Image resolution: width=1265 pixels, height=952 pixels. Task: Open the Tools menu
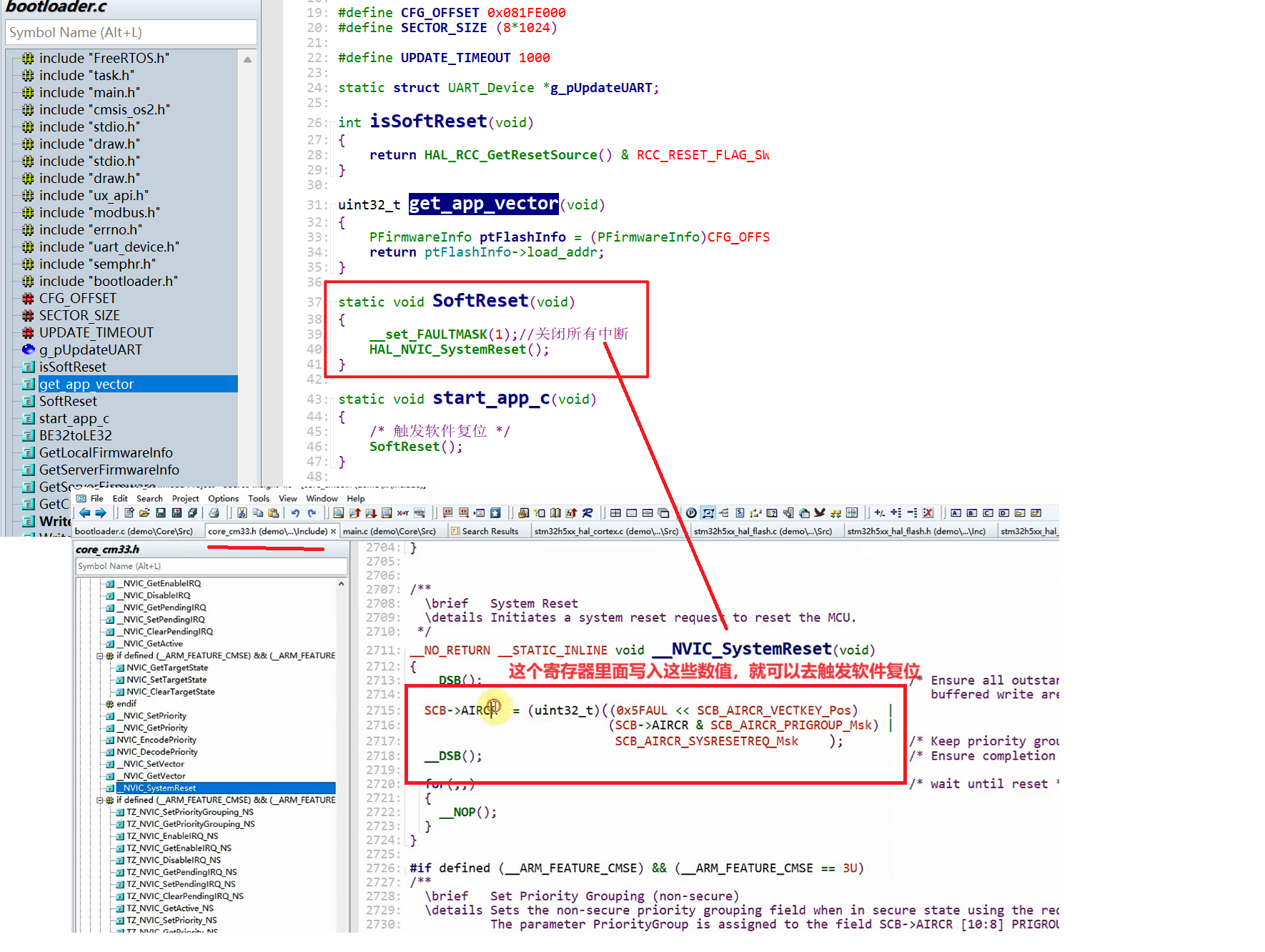(259, 499)
